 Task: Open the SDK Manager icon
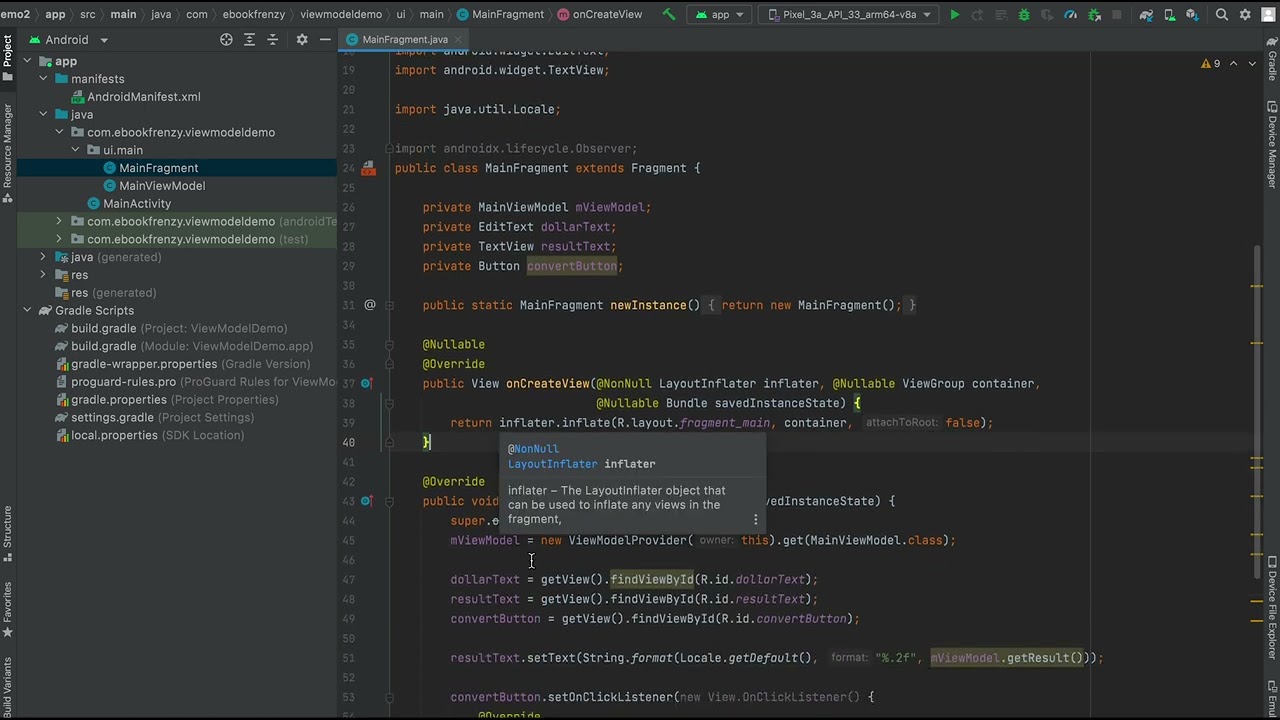coord(1192,15)
